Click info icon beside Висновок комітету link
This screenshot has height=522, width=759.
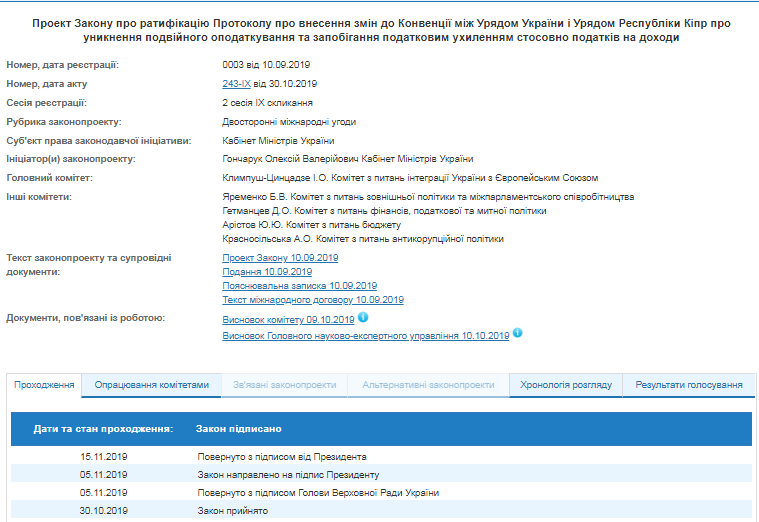pyautogui.click(x=363, y=318)
